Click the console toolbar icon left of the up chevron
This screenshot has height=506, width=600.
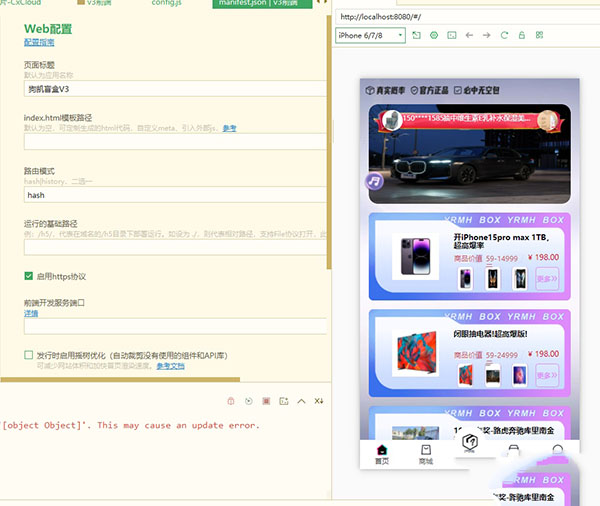tap(284, 401)
